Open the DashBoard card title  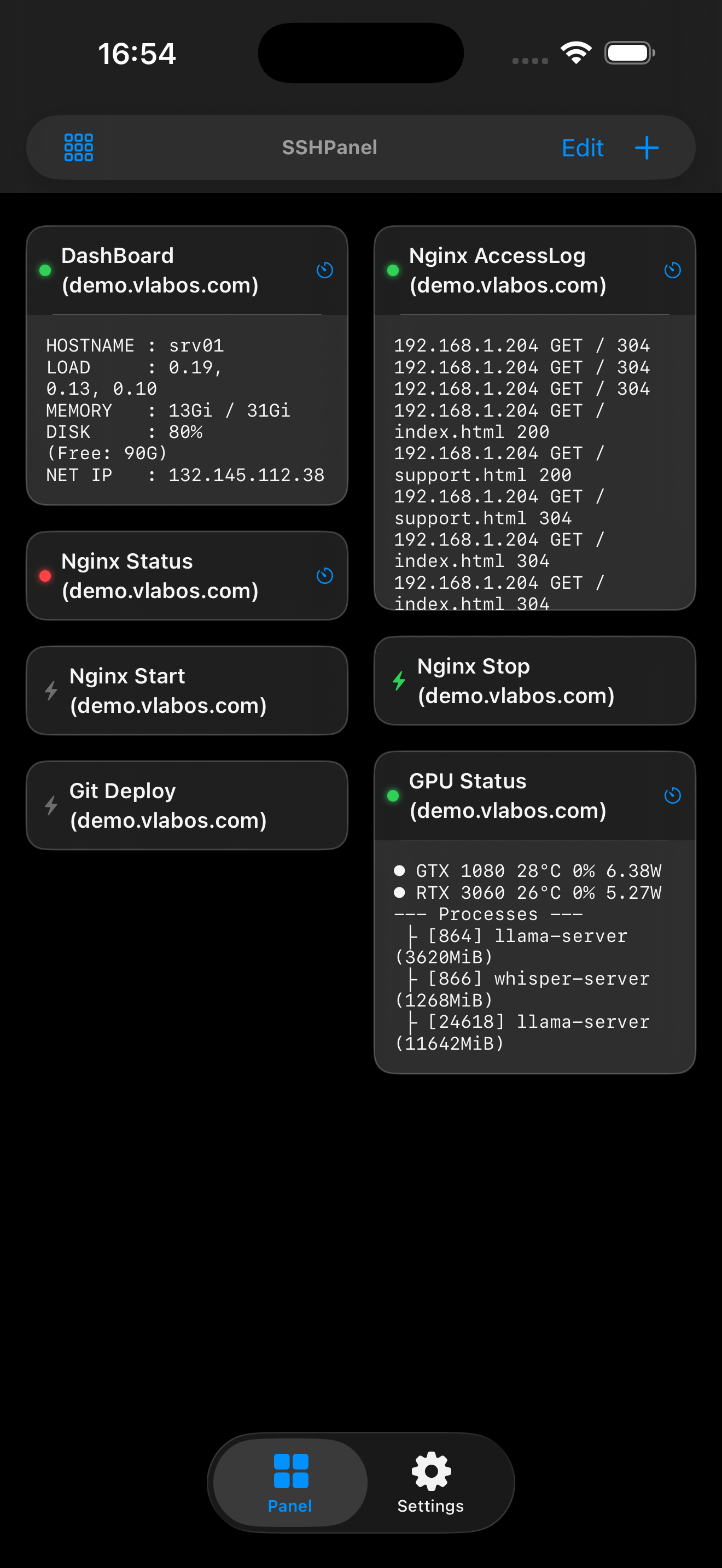[x=160, y=270]
